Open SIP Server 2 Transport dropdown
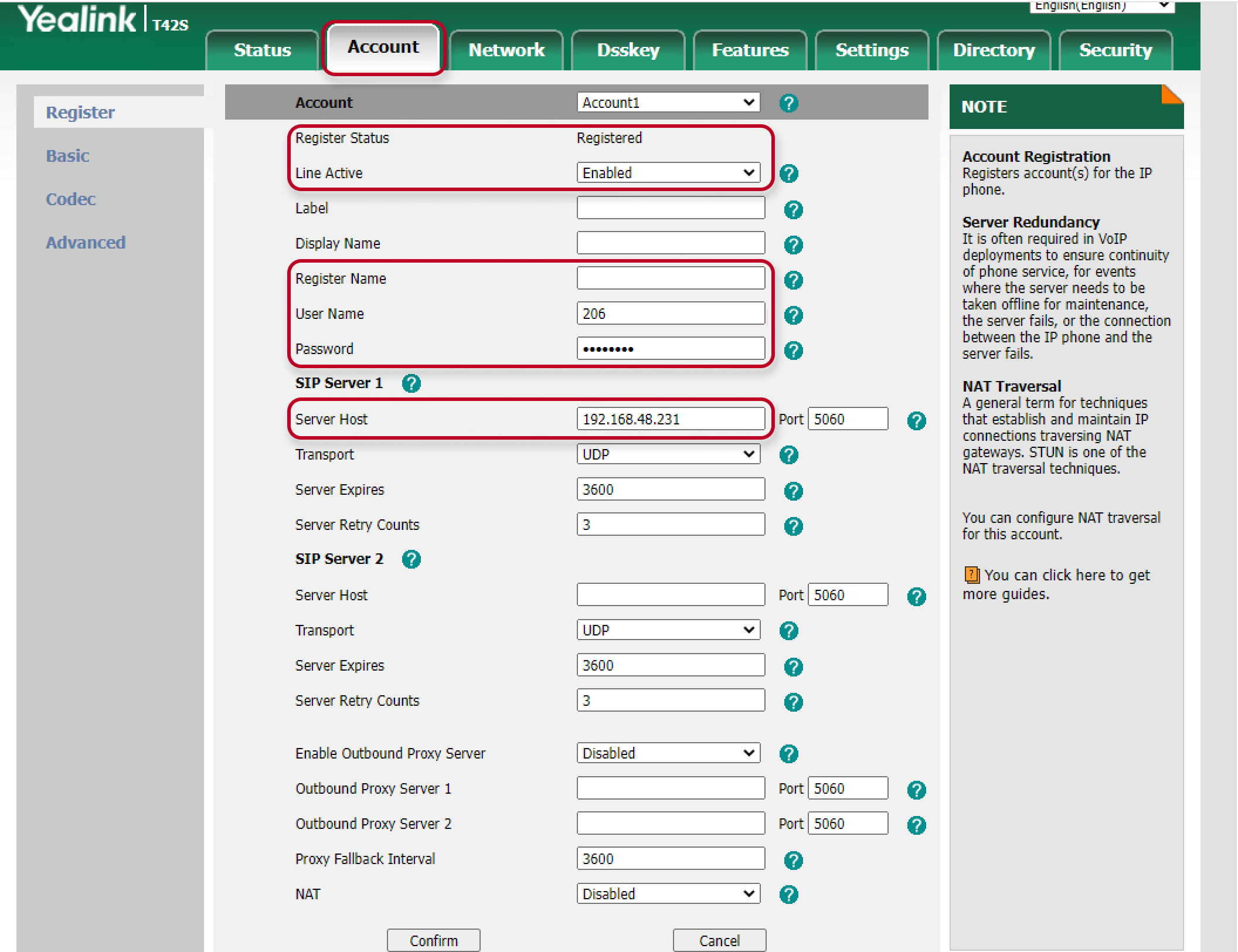 [668, 630]
